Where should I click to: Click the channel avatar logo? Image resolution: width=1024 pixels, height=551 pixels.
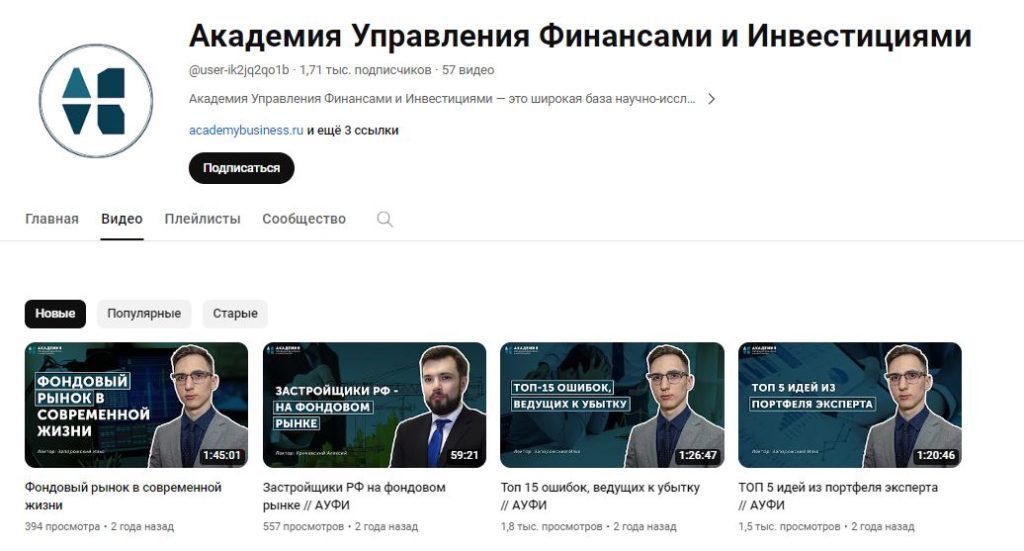pyautogui.click(x=95, y=101)
